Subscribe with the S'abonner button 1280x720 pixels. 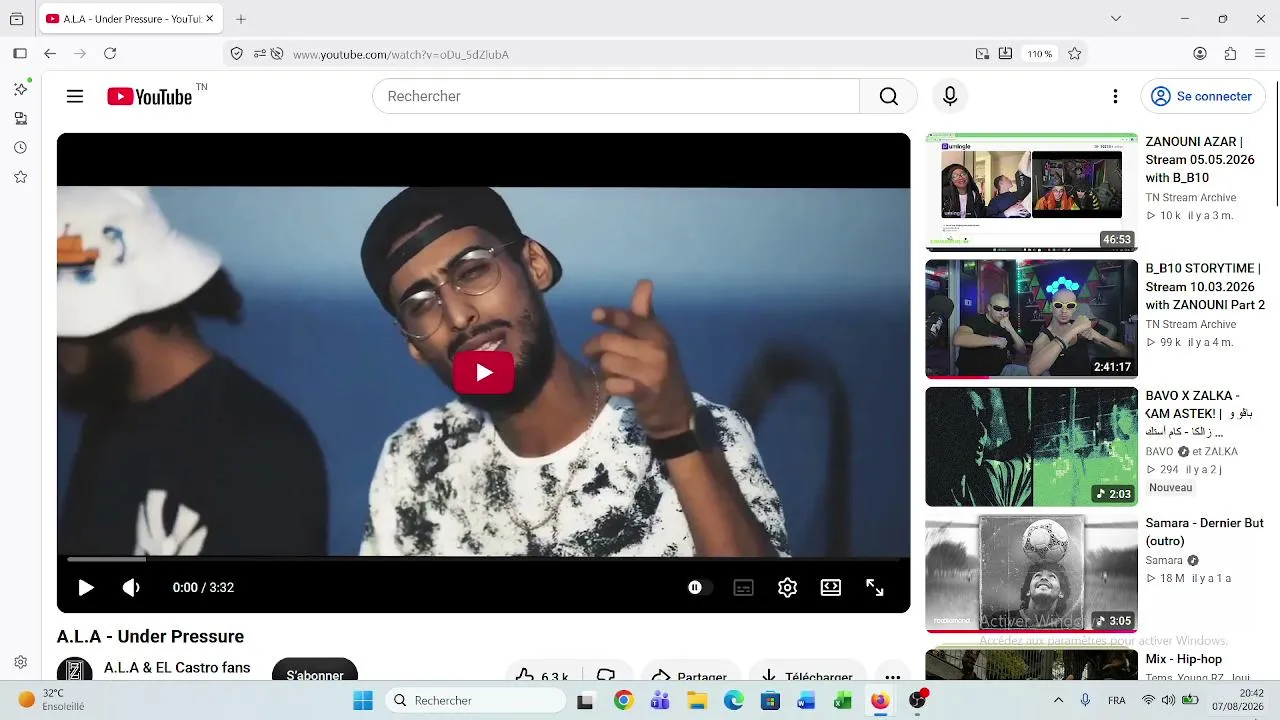coord(315,673)
